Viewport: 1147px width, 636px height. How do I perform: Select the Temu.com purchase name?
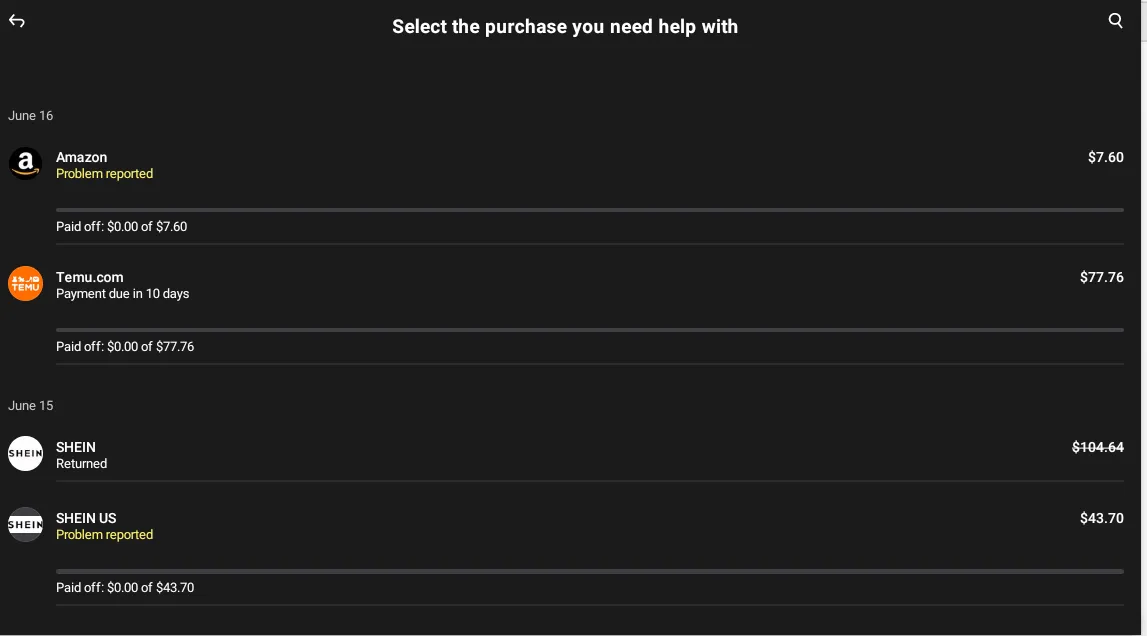tap(89, 277)
